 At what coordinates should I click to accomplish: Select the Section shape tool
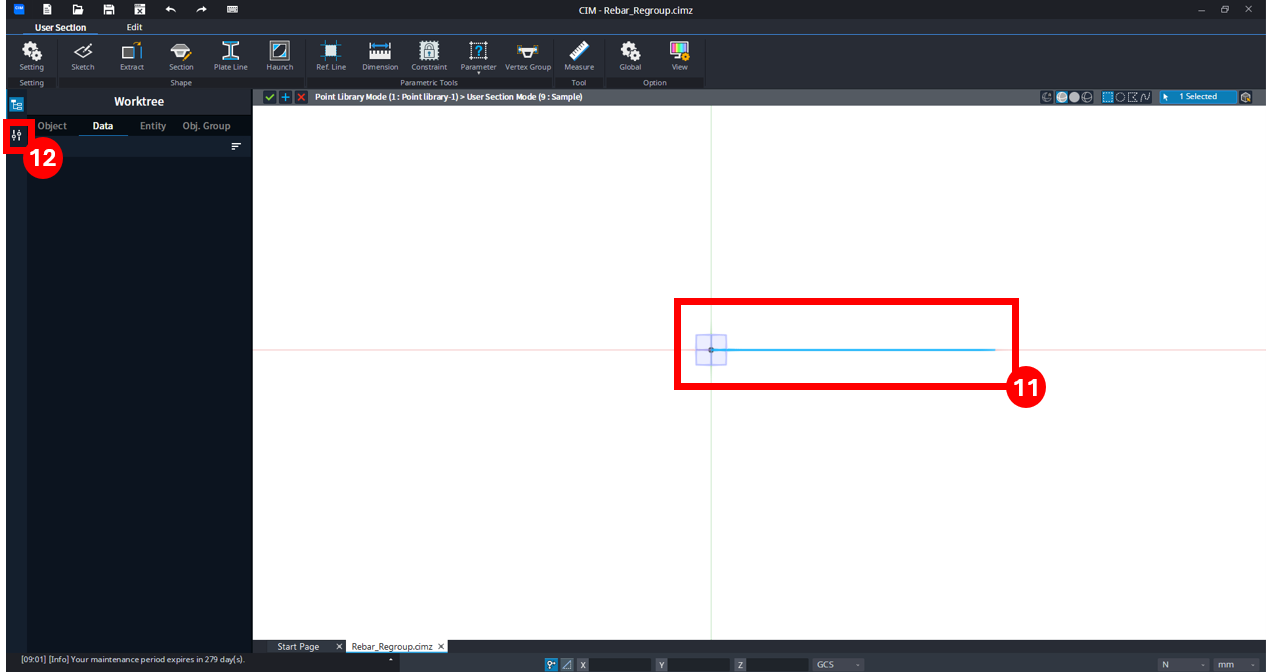[x=181, y=55]
